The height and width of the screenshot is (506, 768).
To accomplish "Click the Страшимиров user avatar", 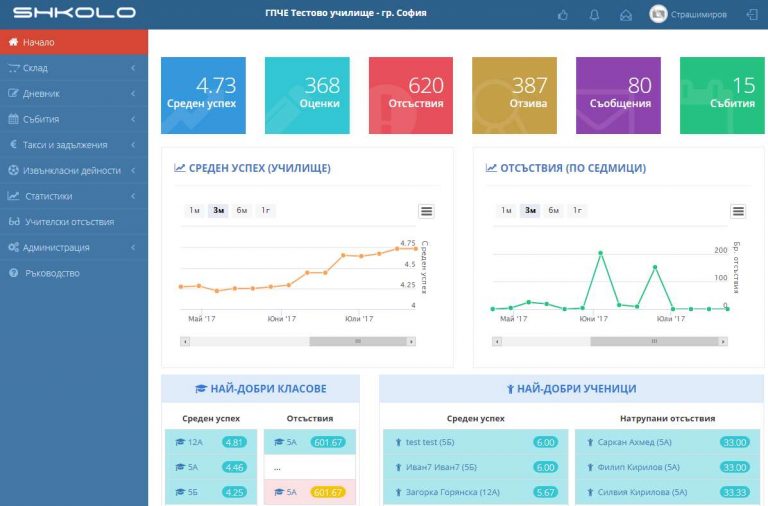I will (x=658, y=14).
